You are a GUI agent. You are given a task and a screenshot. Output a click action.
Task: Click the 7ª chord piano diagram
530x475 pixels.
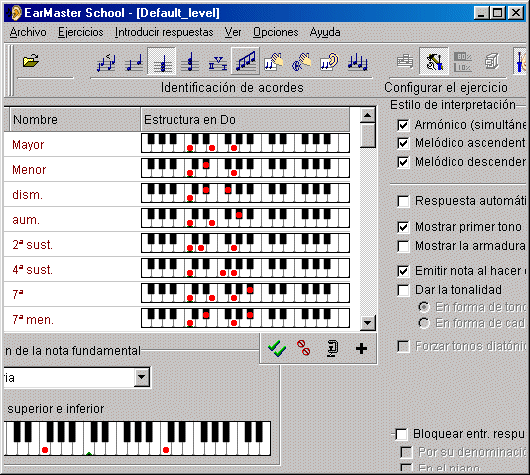tap(245, 293)
